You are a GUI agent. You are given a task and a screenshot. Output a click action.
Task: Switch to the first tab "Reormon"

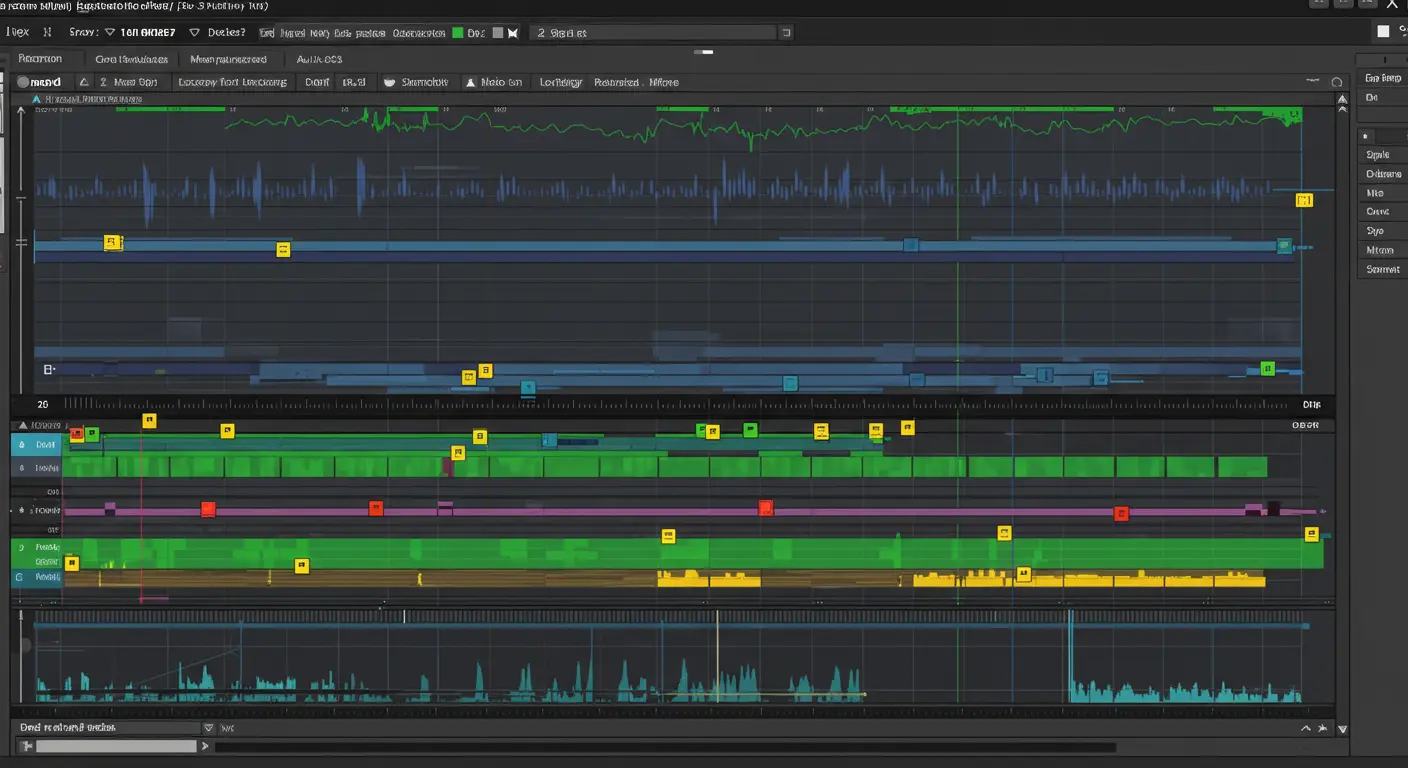[40, 59]
